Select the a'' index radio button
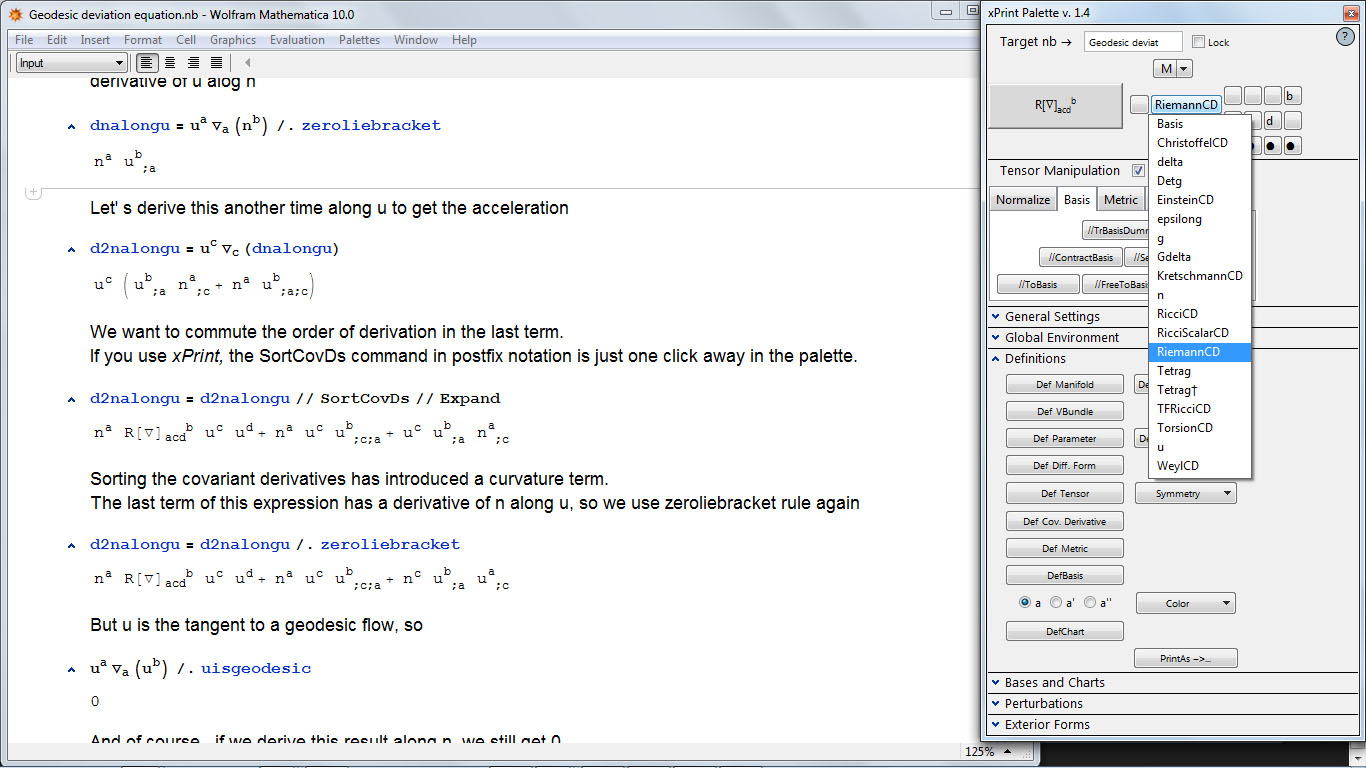1366x768 pixels. pos(1090,603)
